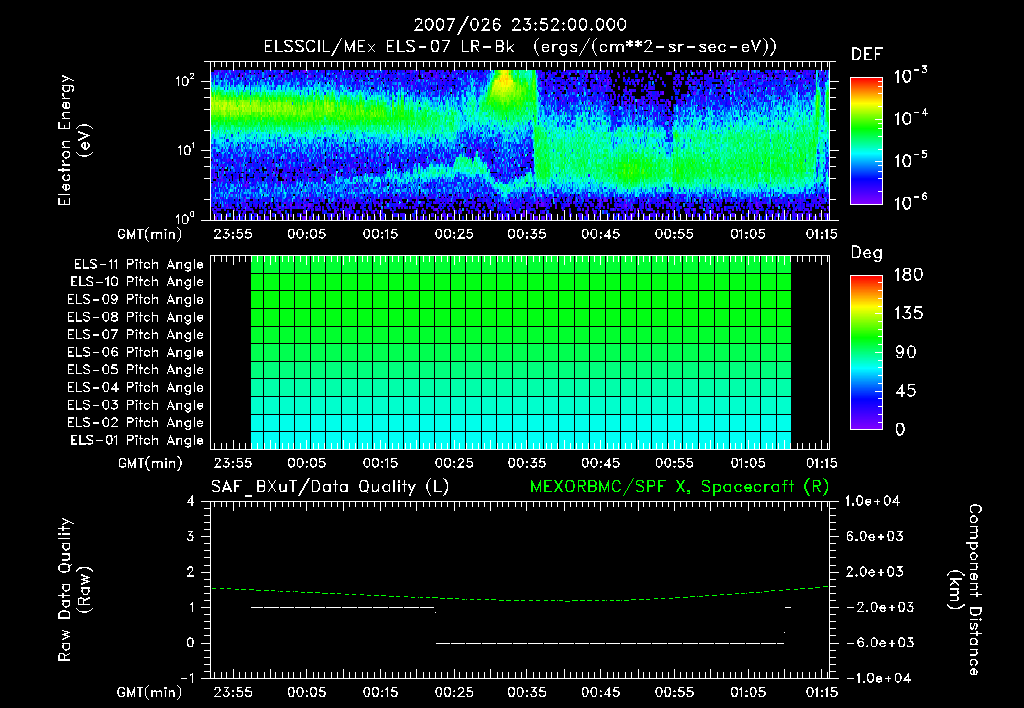
Task: Click the DEF color scale bar
Action: pos(866,141)
